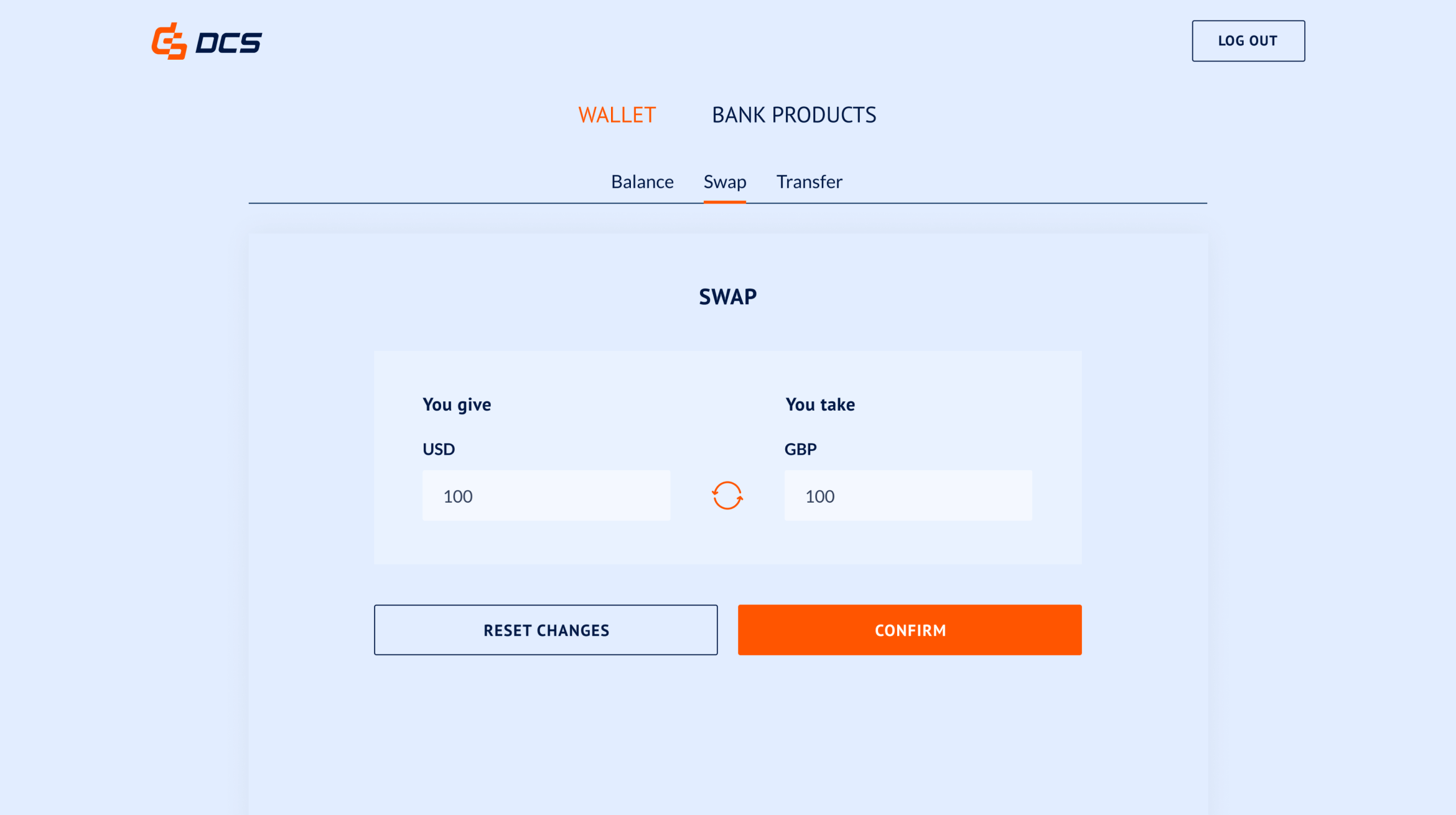Click the orange CONFIRM button
This screenshot has height=815, width=1456.
click(x=909, y=630)
